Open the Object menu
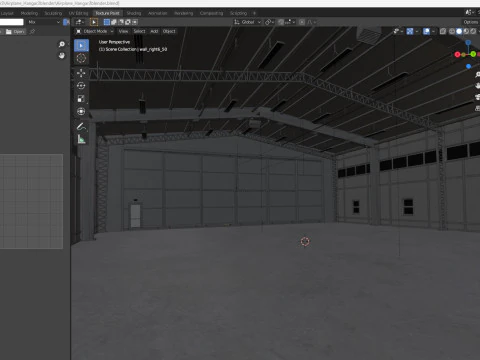 point(169,31)
